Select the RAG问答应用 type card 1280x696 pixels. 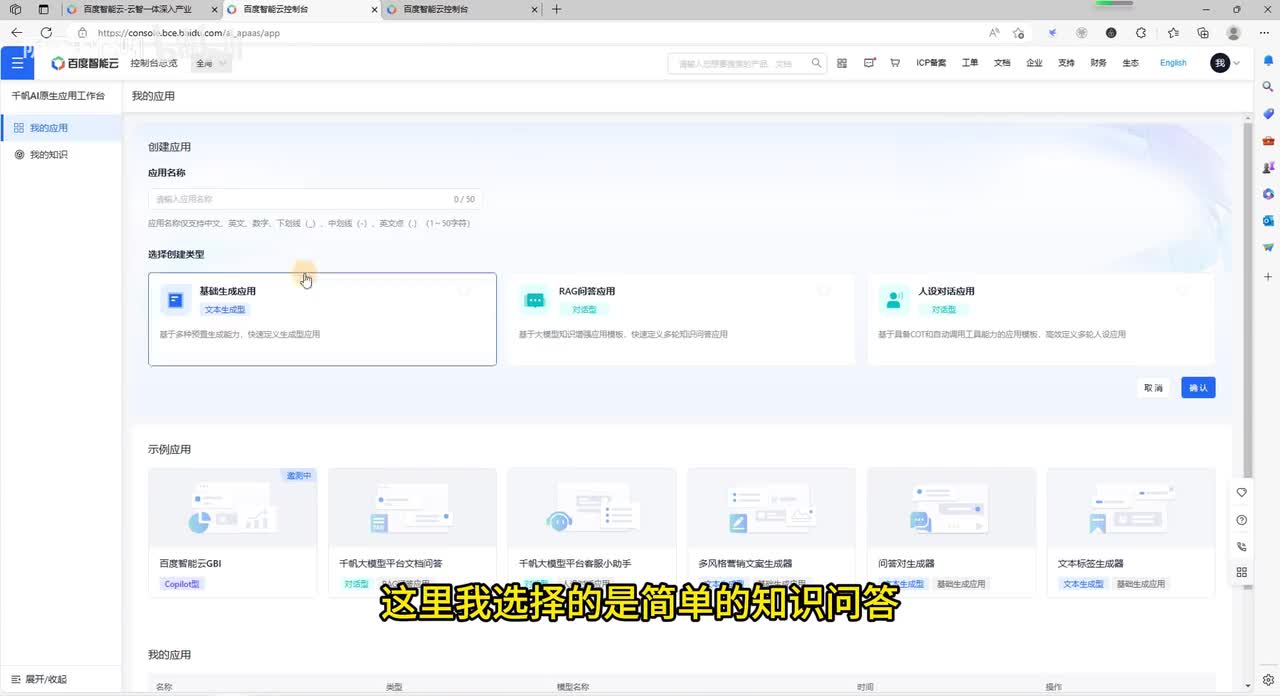[681, 319]
